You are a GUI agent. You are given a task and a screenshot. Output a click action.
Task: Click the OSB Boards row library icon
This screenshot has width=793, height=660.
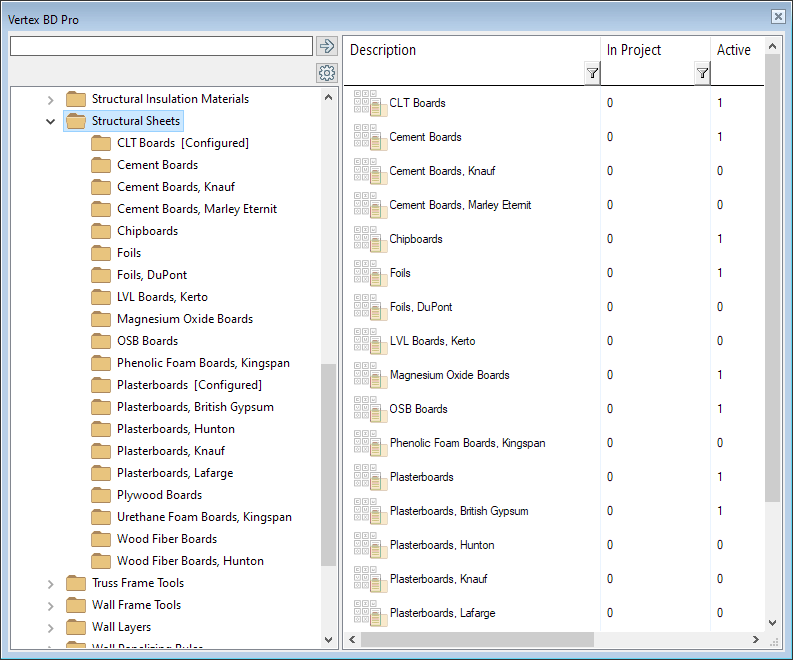tap(369, 409)
